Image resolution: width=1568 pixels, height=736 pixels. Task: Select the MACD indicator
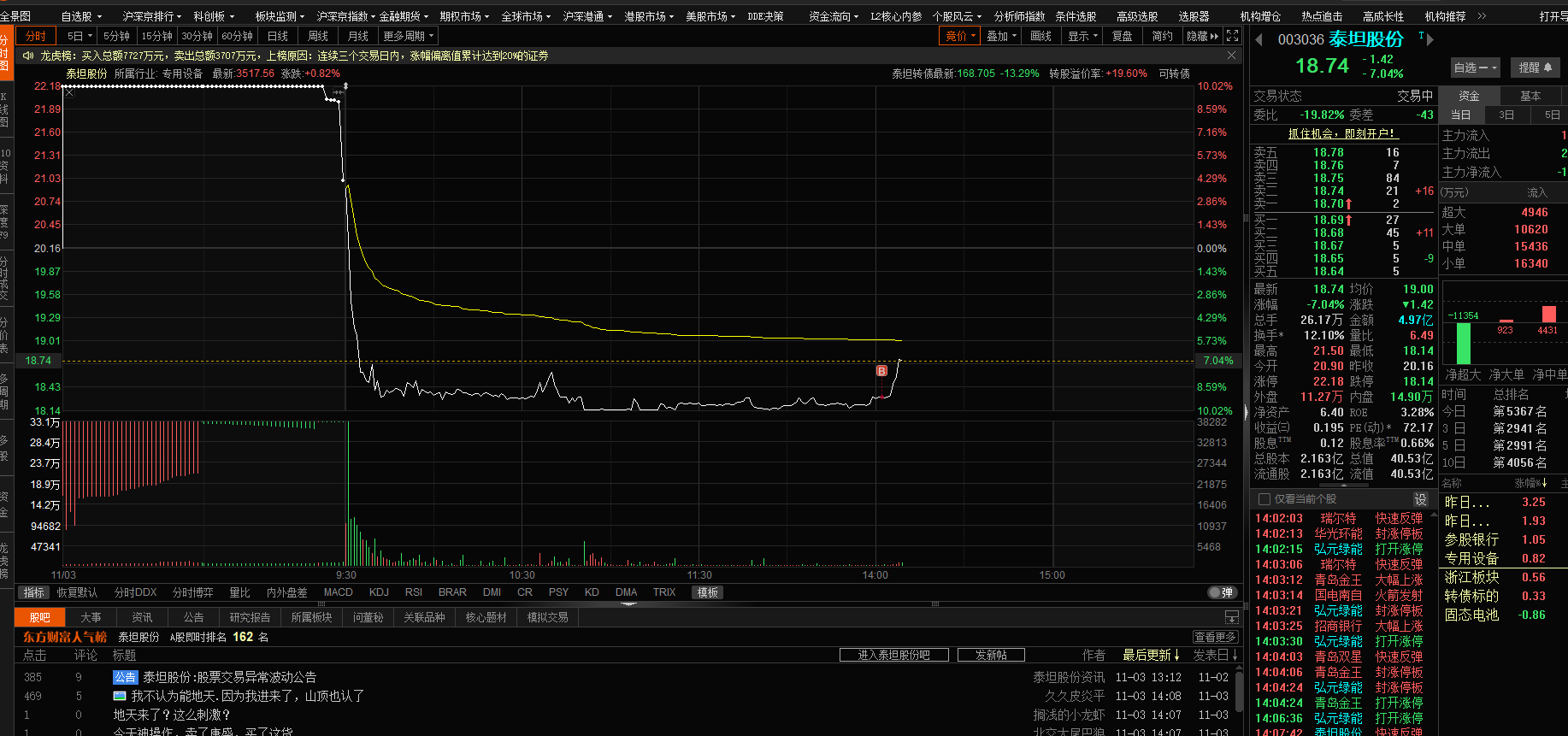pos(339,592)
